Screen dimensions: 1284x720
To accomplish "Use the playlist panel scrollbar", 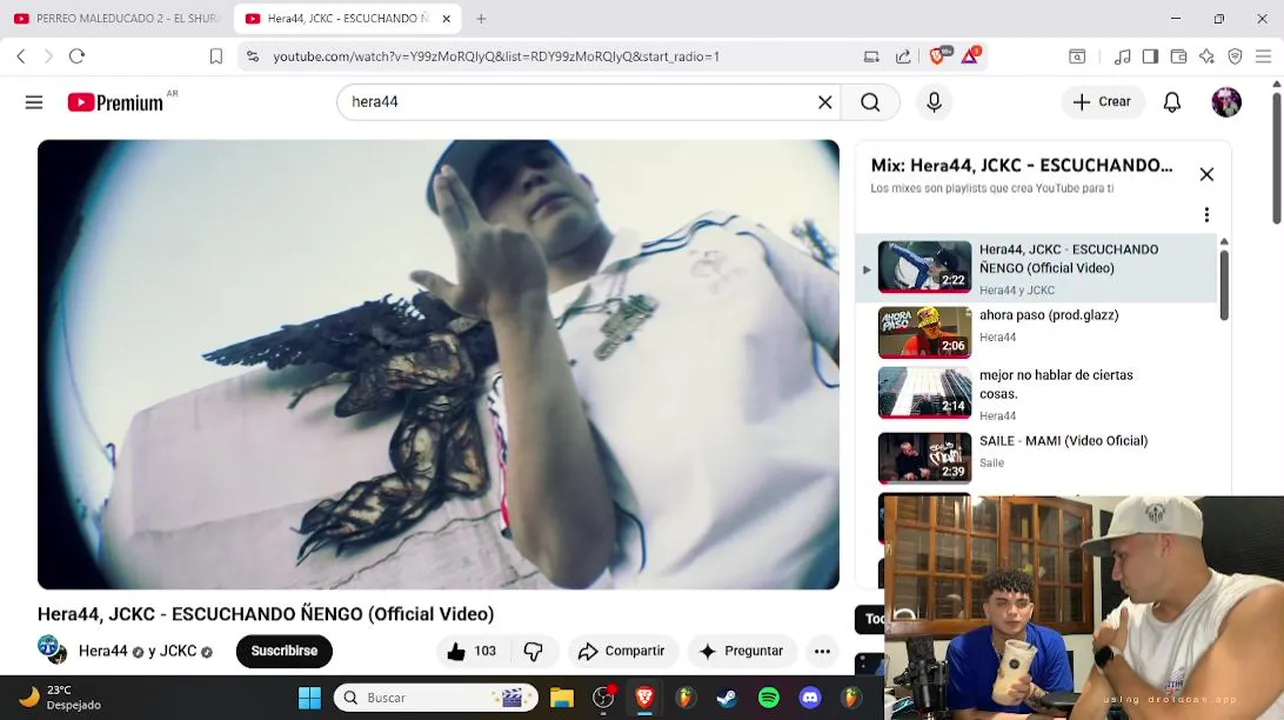I will [1223, 285].
